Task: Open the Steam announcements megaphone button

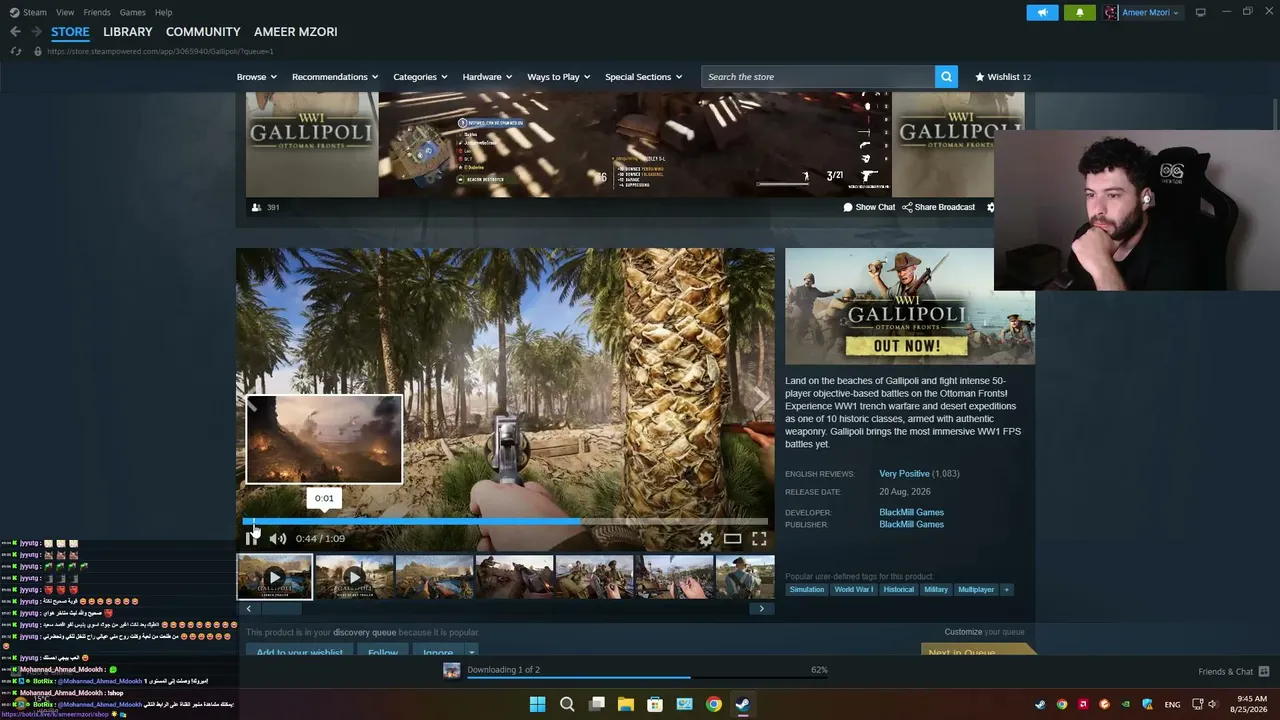Action: click(1042, 12)
